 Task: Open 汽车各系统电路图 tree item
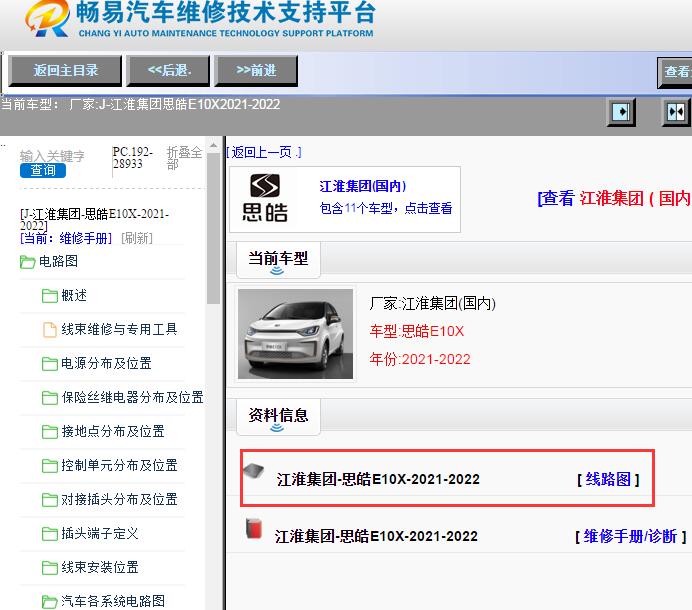tap(113, 601)
